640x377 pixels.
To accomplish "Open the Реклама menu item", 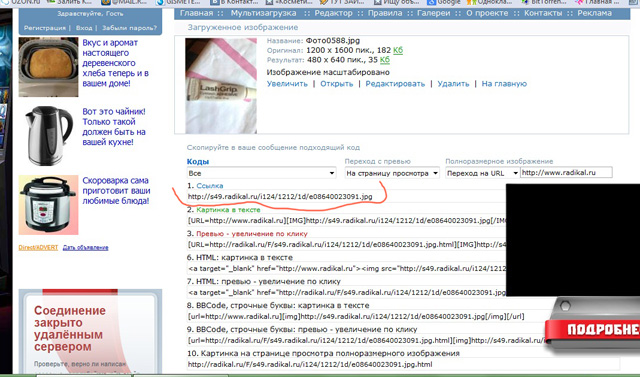I will tap(594, 13).
